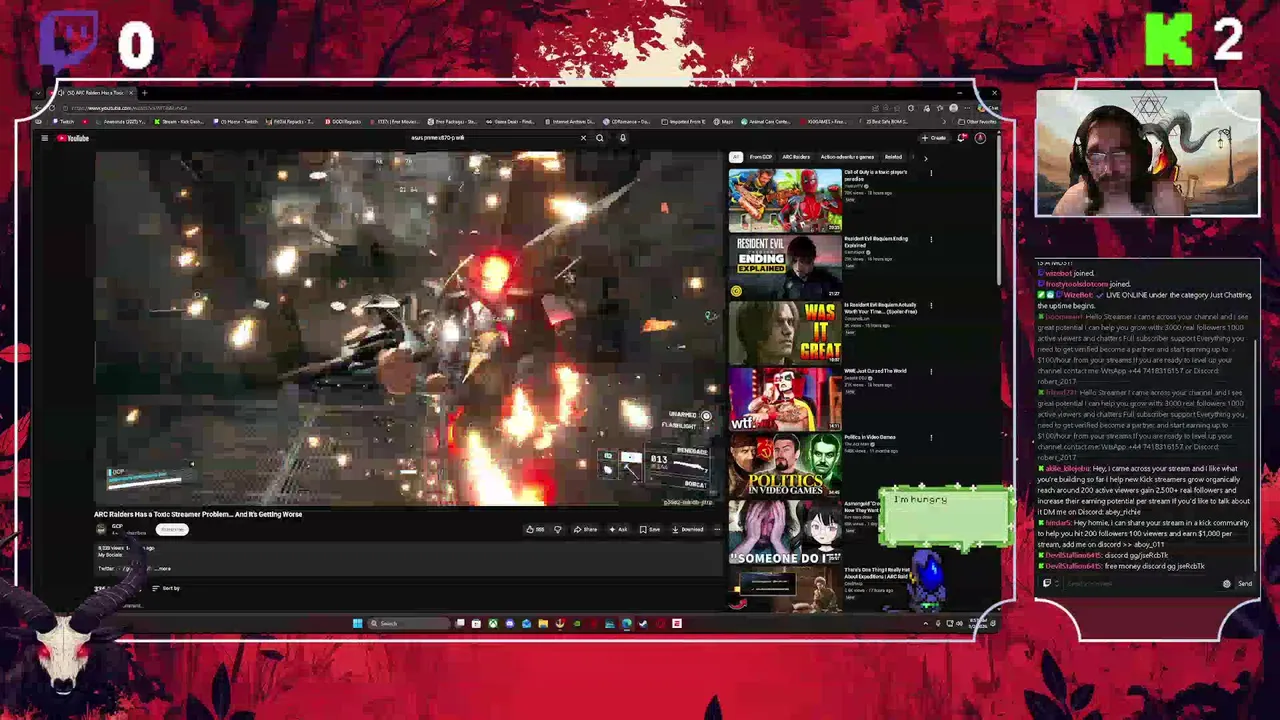Select the All filter chip
Screen dimensions: 1280x720
[x=736, y=157]
